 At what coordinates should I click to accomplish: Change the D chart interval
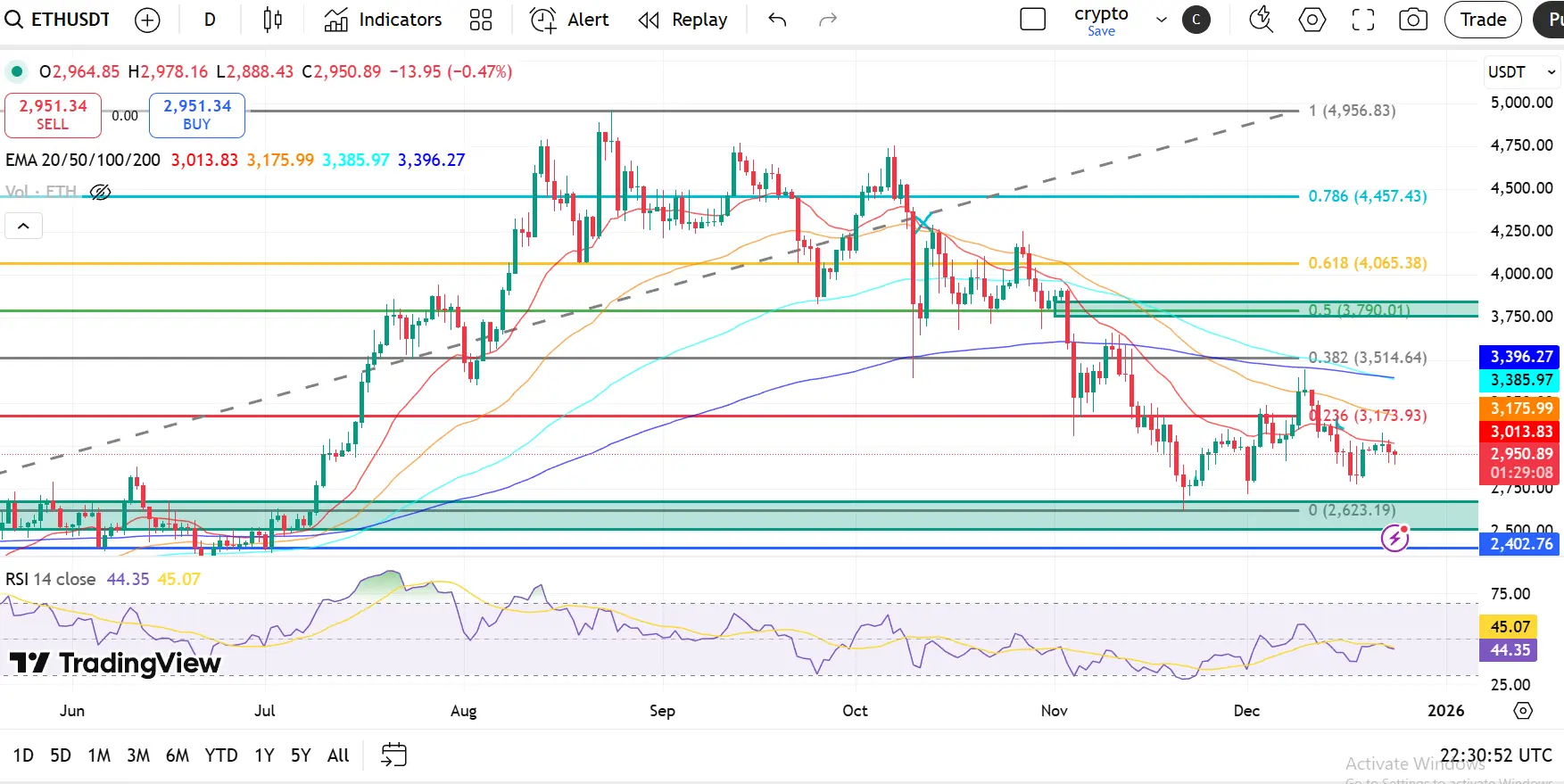pos(210,20)
